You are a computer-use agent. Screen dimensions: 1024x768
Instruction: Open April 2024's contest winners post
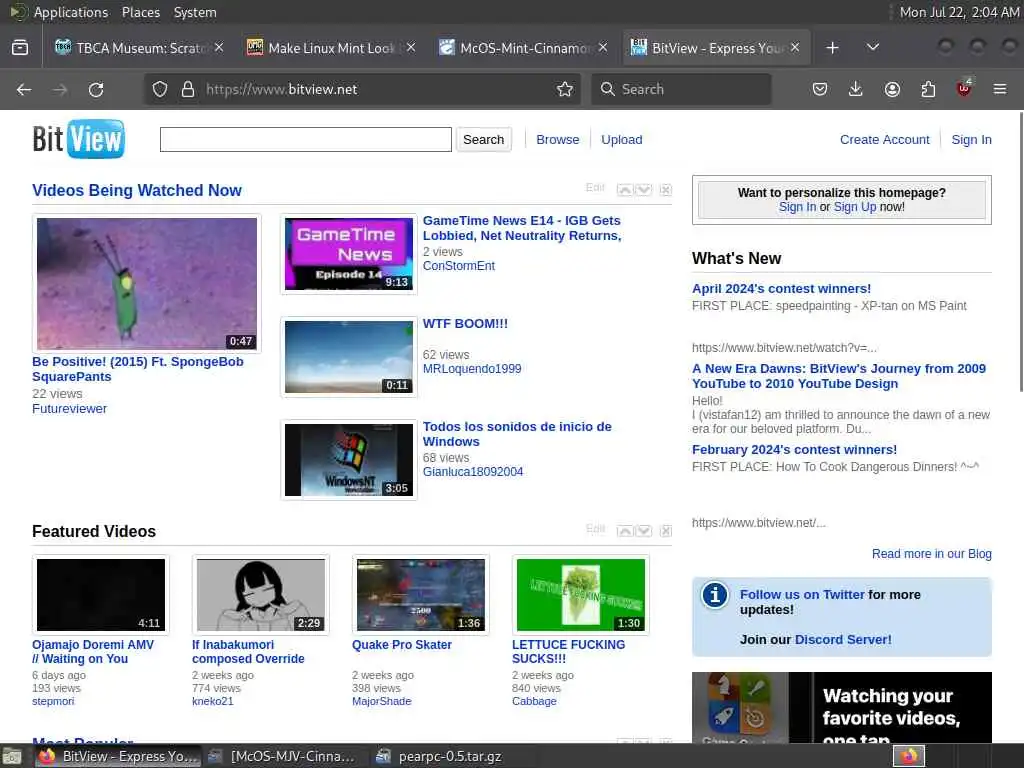click(781, 289)
